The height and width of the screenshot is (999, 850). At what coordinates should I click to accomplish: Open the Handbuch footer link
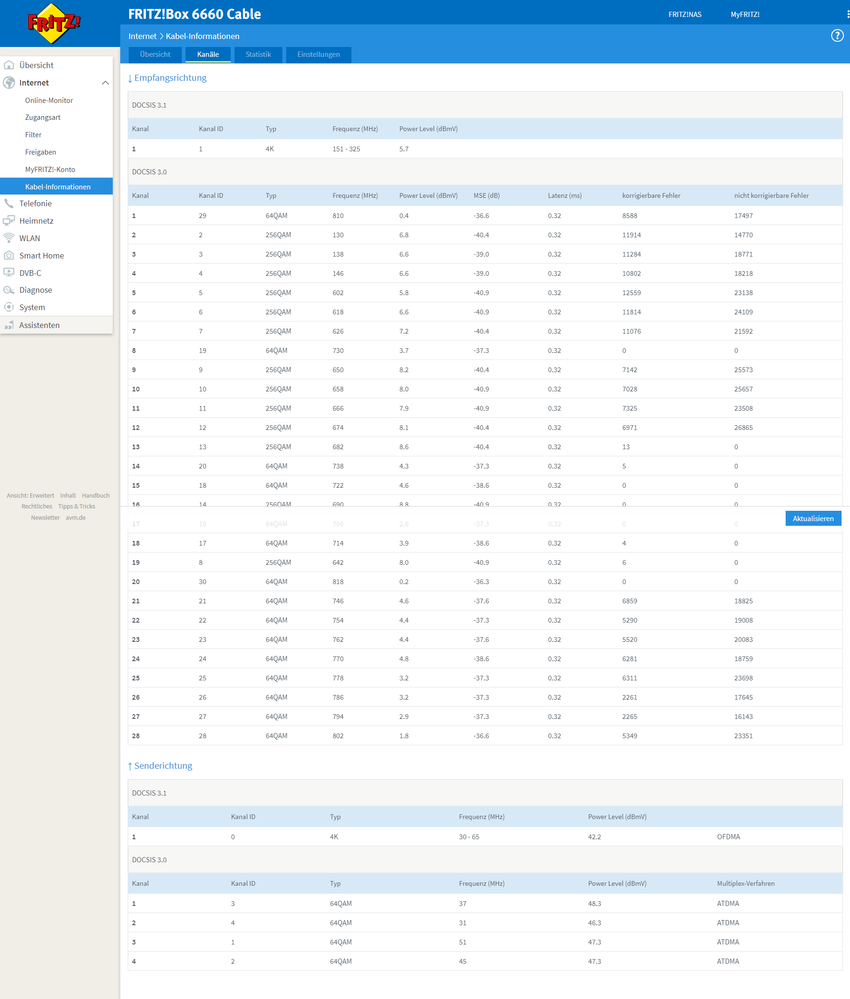point(96,495)
